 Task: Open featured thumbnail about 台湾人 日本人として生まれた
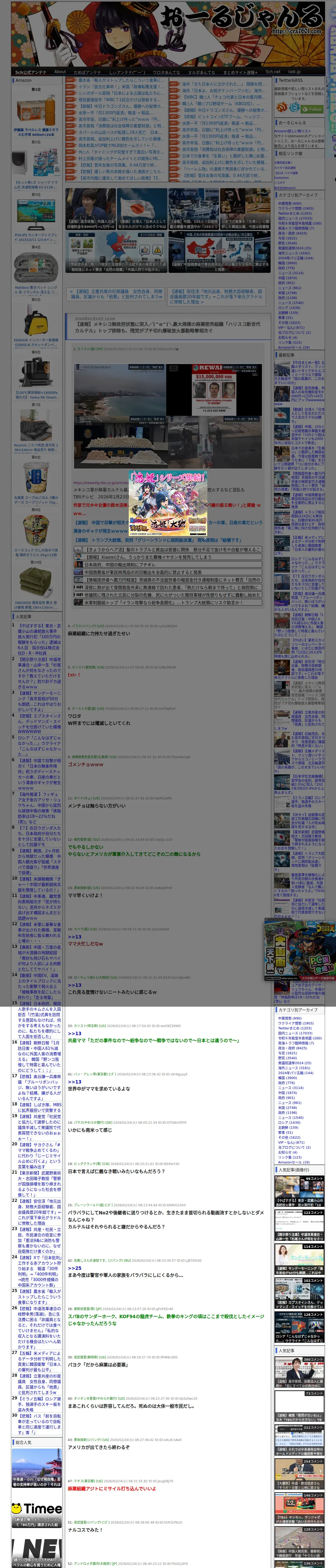tap(142, 209)
